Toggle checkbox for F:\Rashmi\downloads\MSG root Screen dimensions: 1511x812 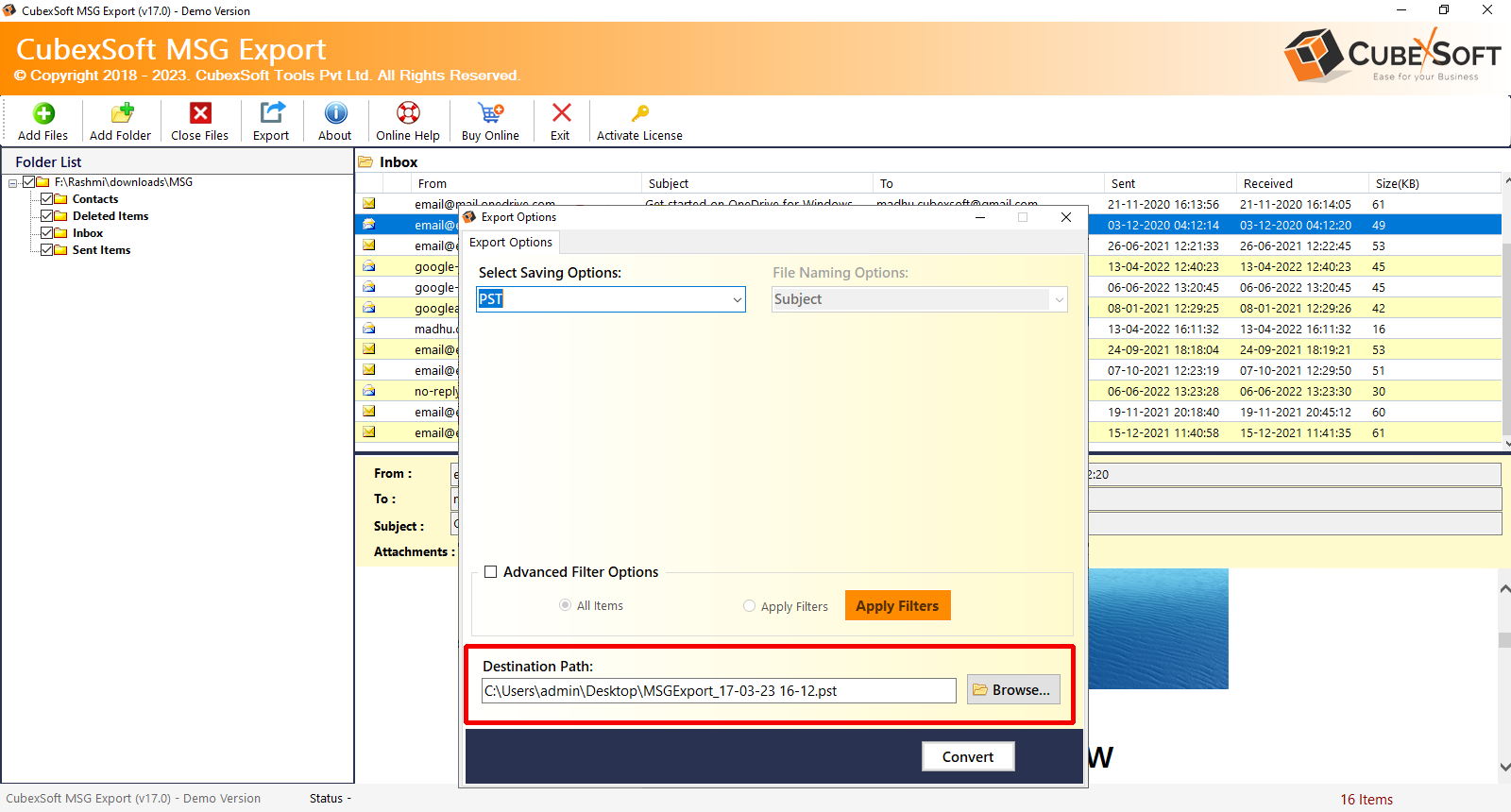tap(29, 182)
